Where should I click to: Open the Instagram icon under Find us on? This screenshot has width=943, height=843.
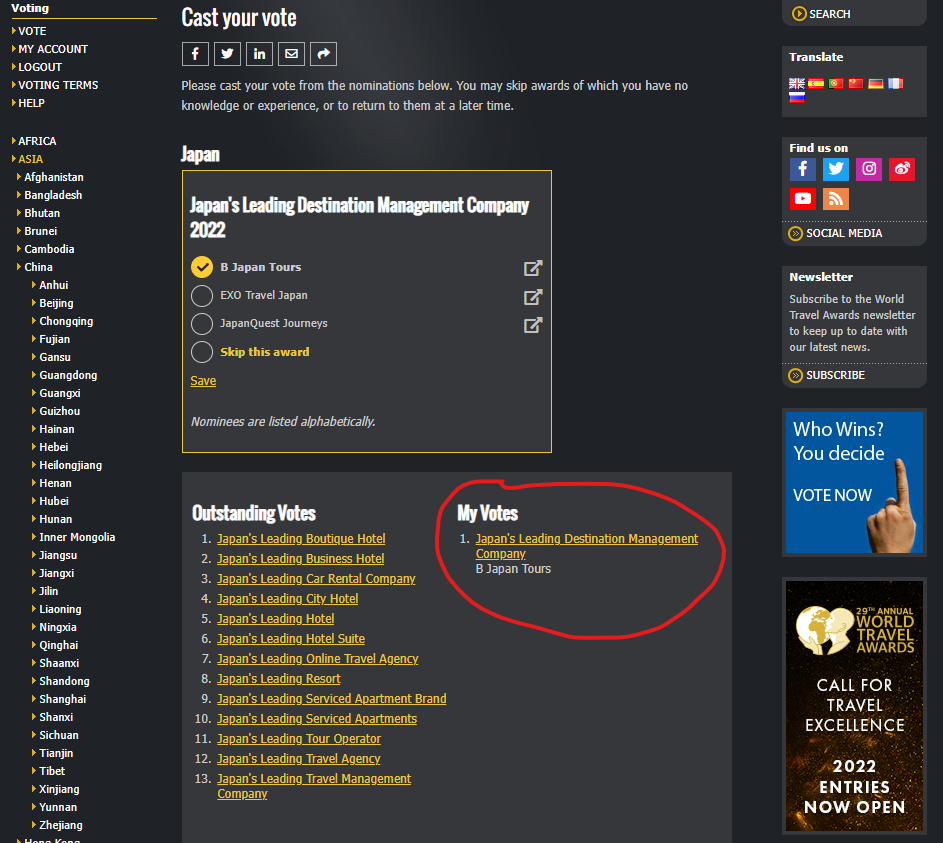869,169
